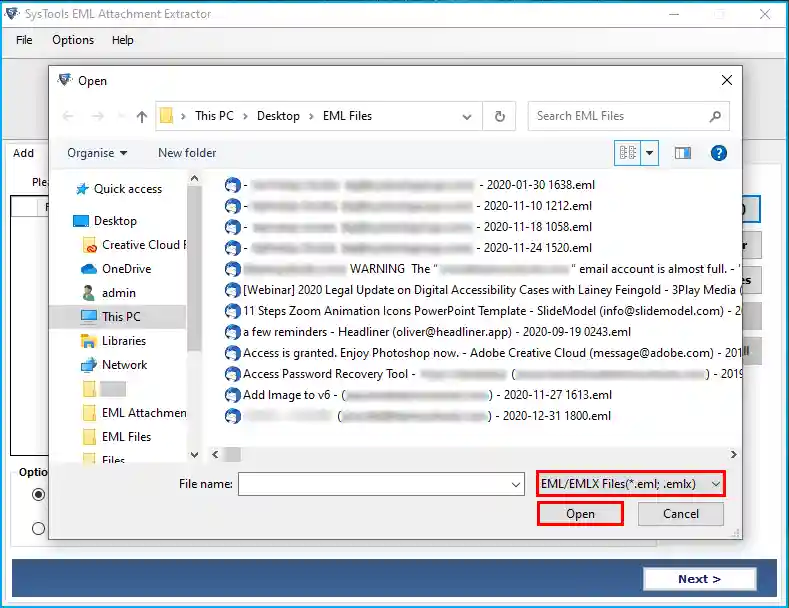789x608 pixels.
Task: Change view layout icon
Action: click(x=627, y=153)
